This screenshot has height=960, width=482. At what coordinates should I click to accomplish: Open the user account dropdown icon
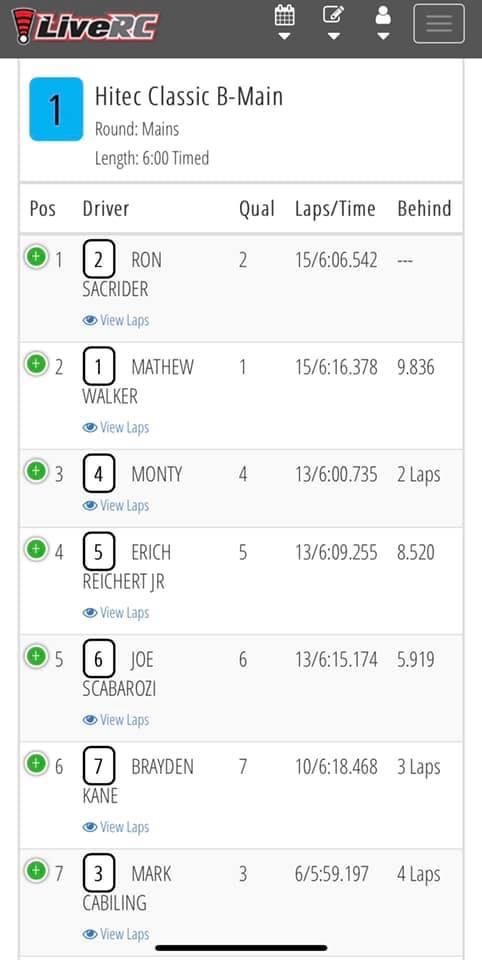pos(383,23)
